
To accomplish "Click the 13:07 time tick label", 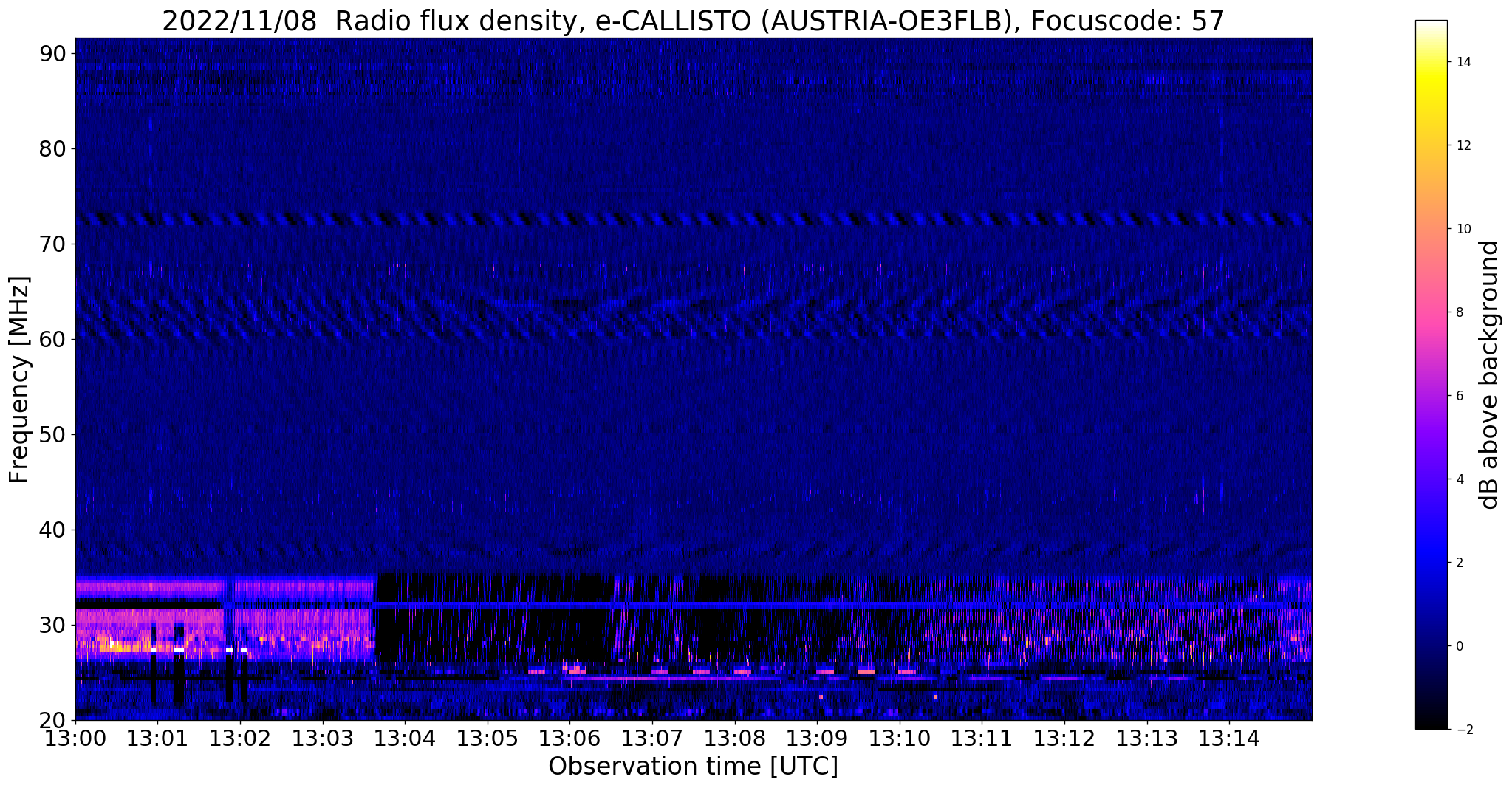I will [x=652, y=738].
